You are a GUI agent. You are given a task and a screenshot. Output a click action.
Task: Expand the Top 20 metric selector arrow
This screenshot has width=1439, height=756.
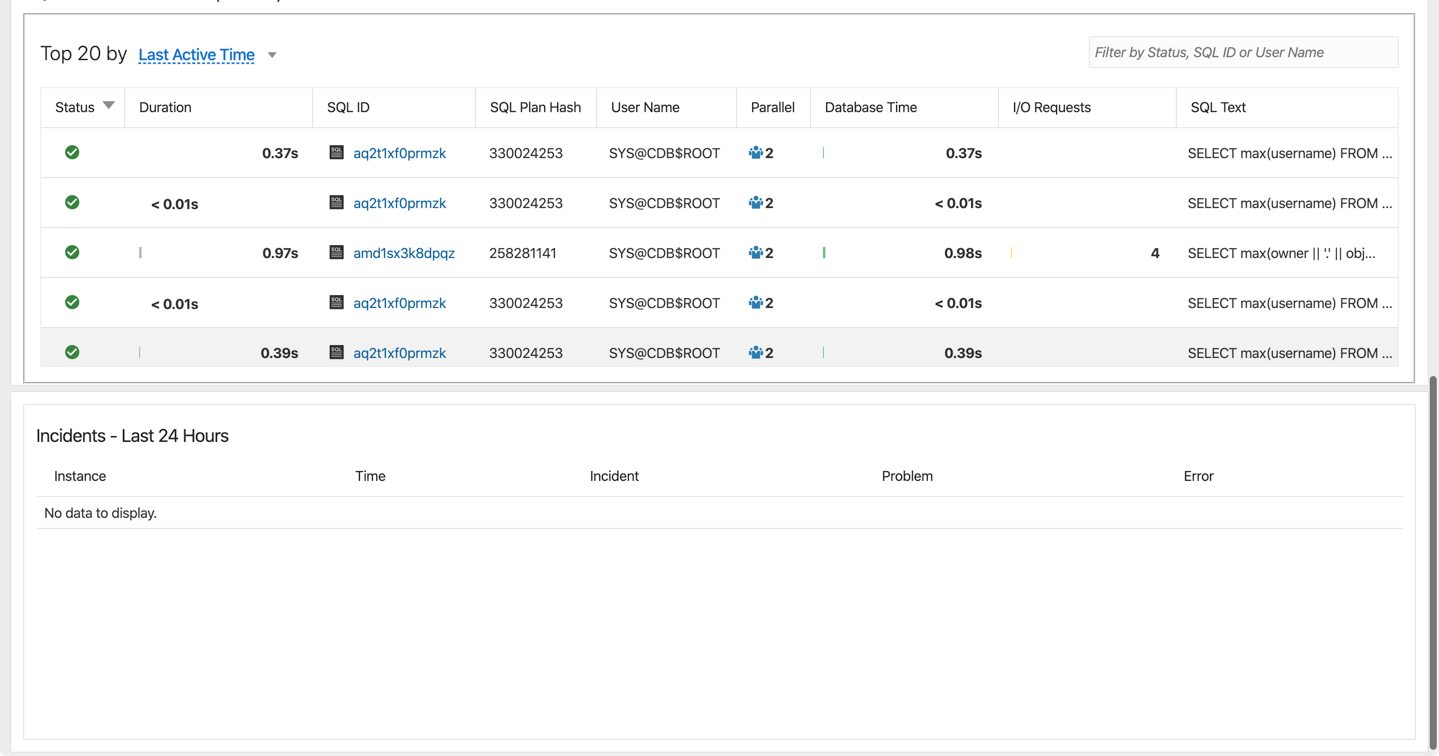pos(271,56)
